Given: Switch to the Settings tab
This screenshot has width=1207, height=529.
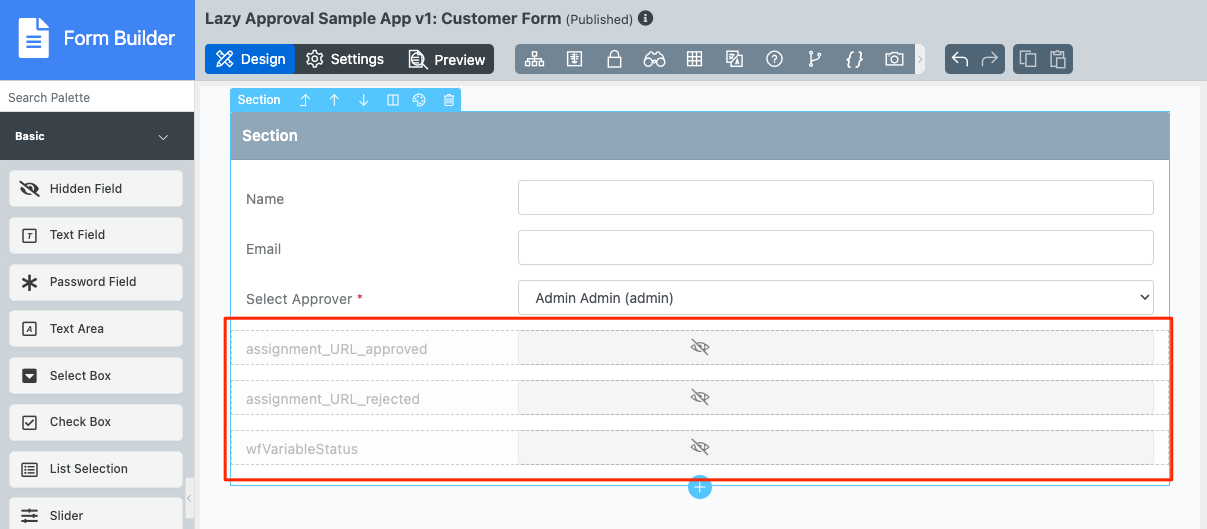Looking at the screenshot, I should point(345,59).
